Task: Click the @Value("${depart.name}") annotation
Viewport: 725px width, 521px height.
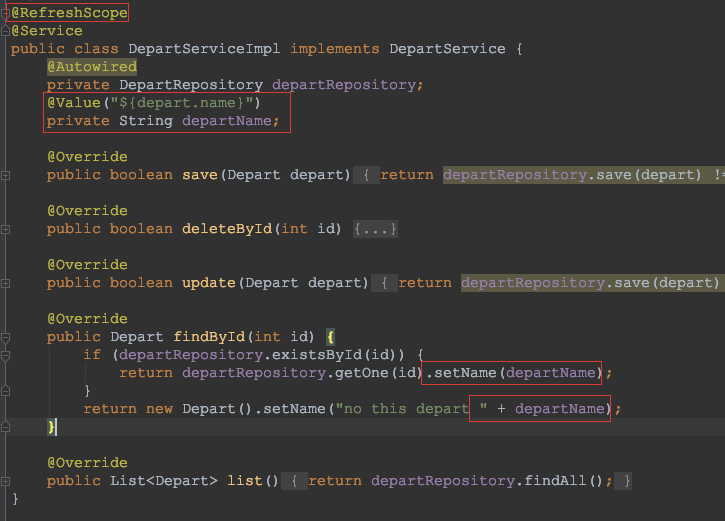Action: coord(154,103)
